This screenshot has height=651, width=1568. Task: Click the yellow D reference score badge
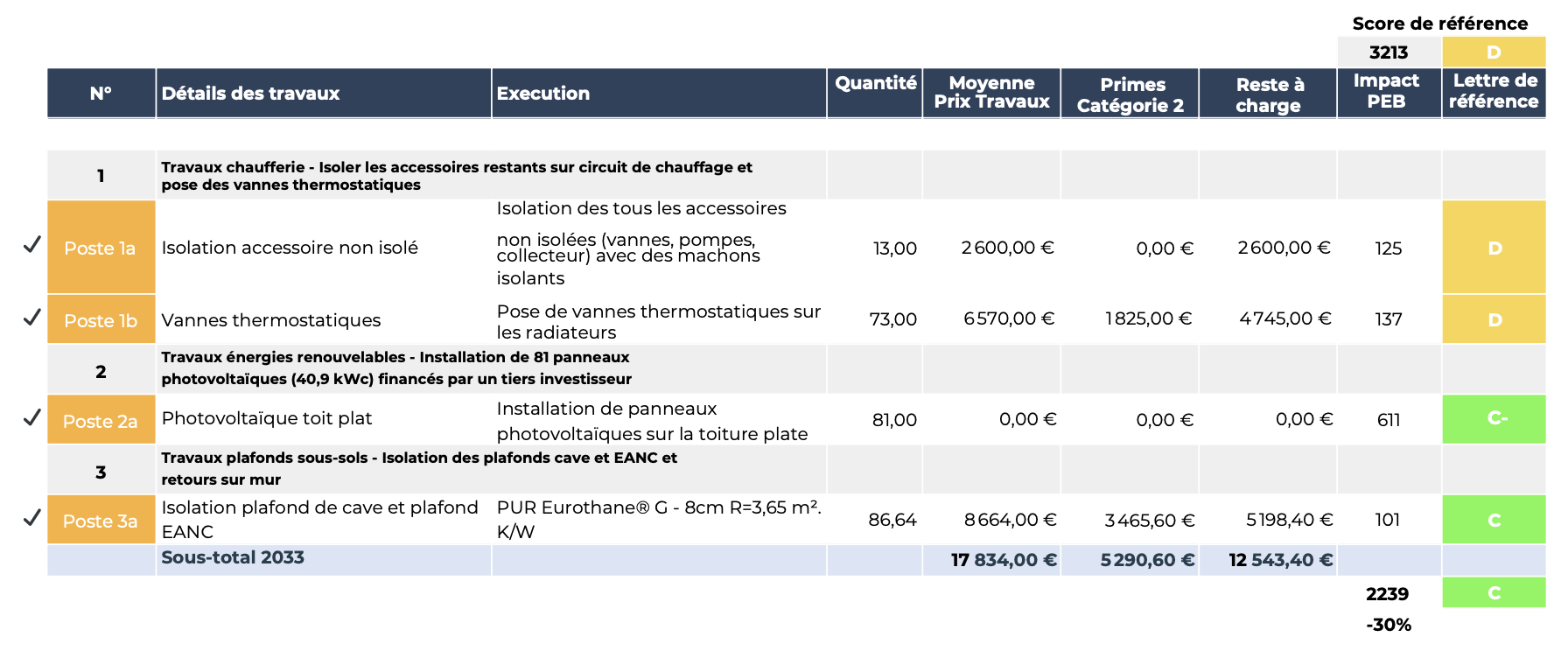pos(1494,52)
